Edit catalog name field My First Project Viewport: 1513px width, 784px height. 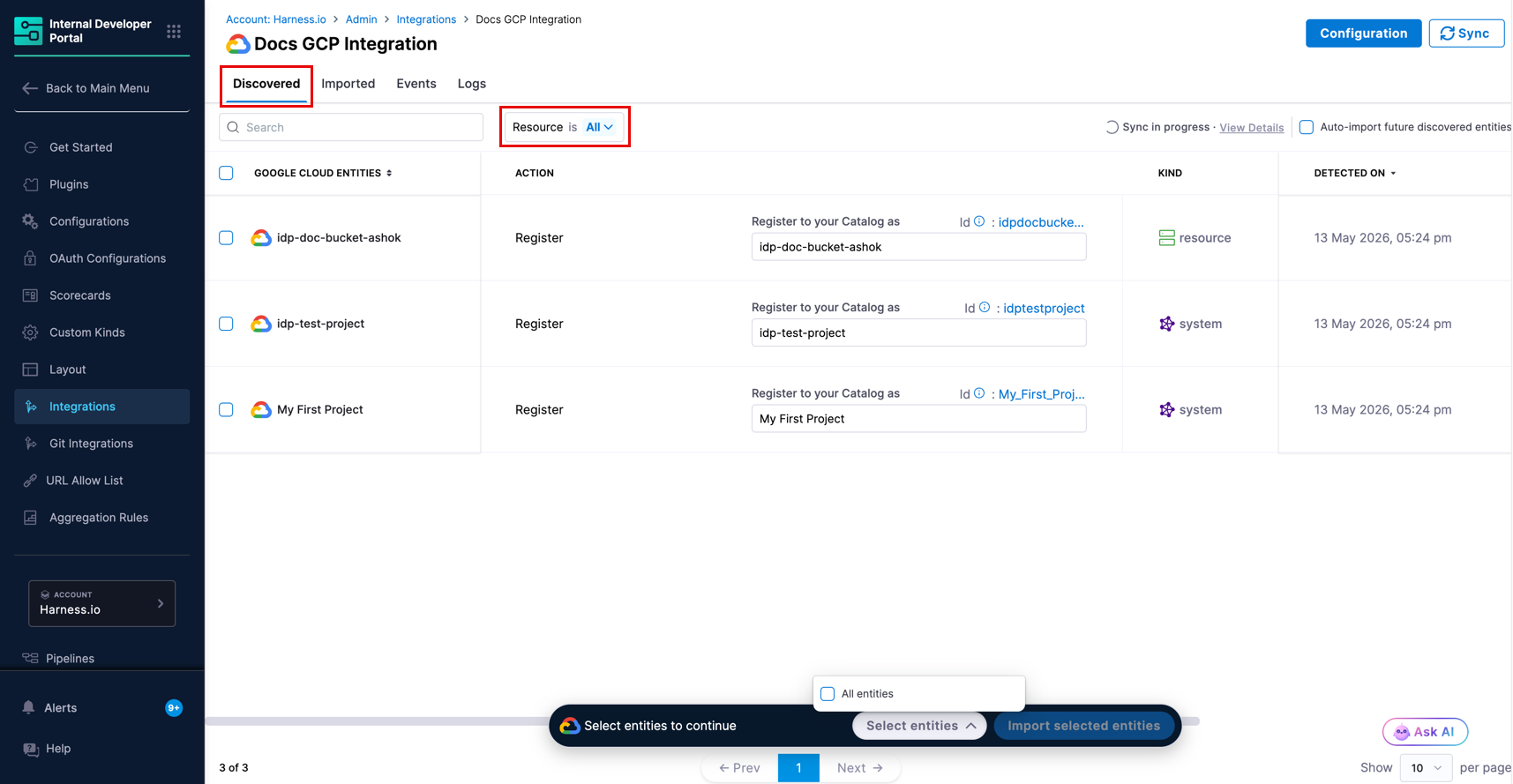pyautogui.click(x=918, y=419)
